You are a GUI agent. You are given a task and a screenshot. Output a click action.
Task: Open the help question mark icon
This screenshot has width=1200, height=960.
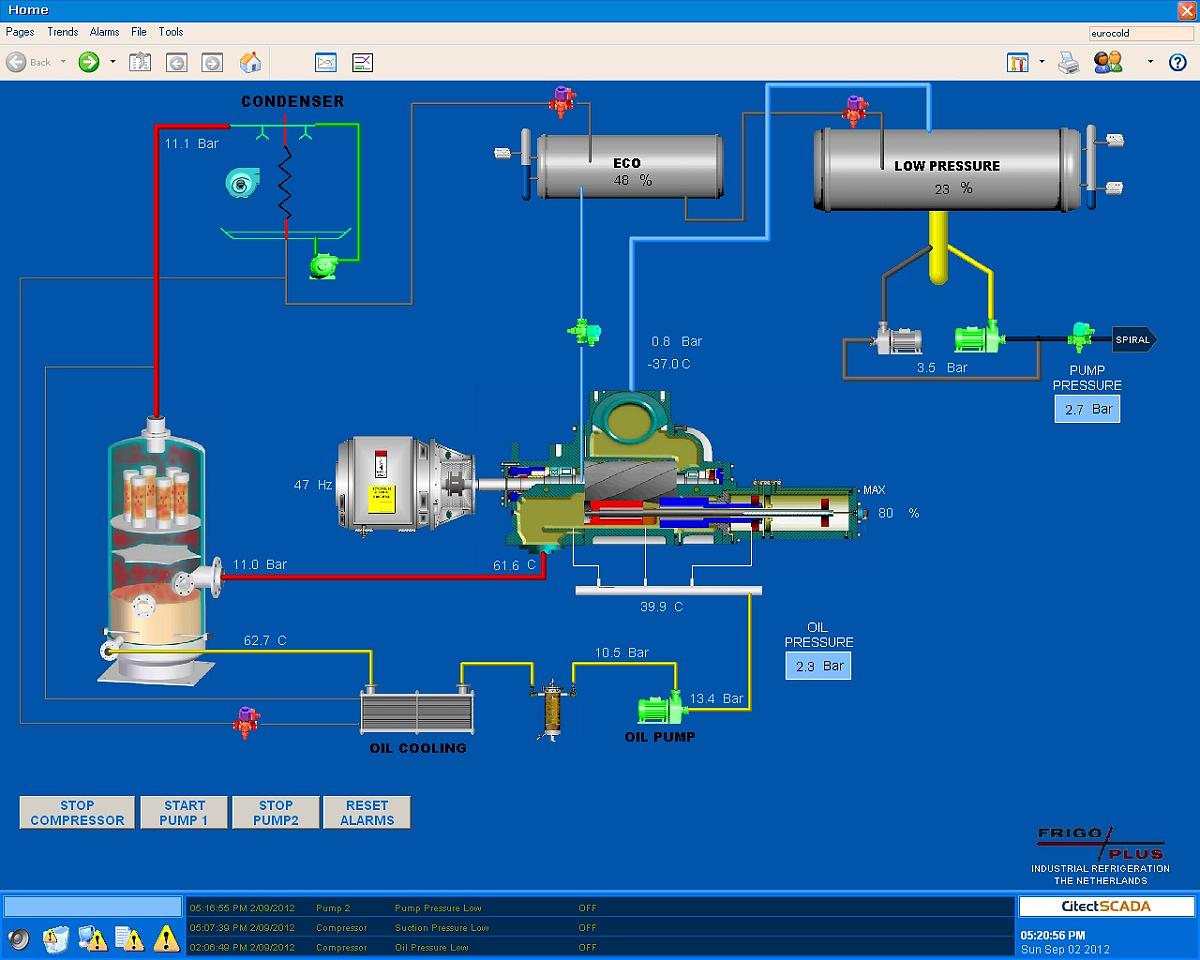click(x=1177, y=62)
